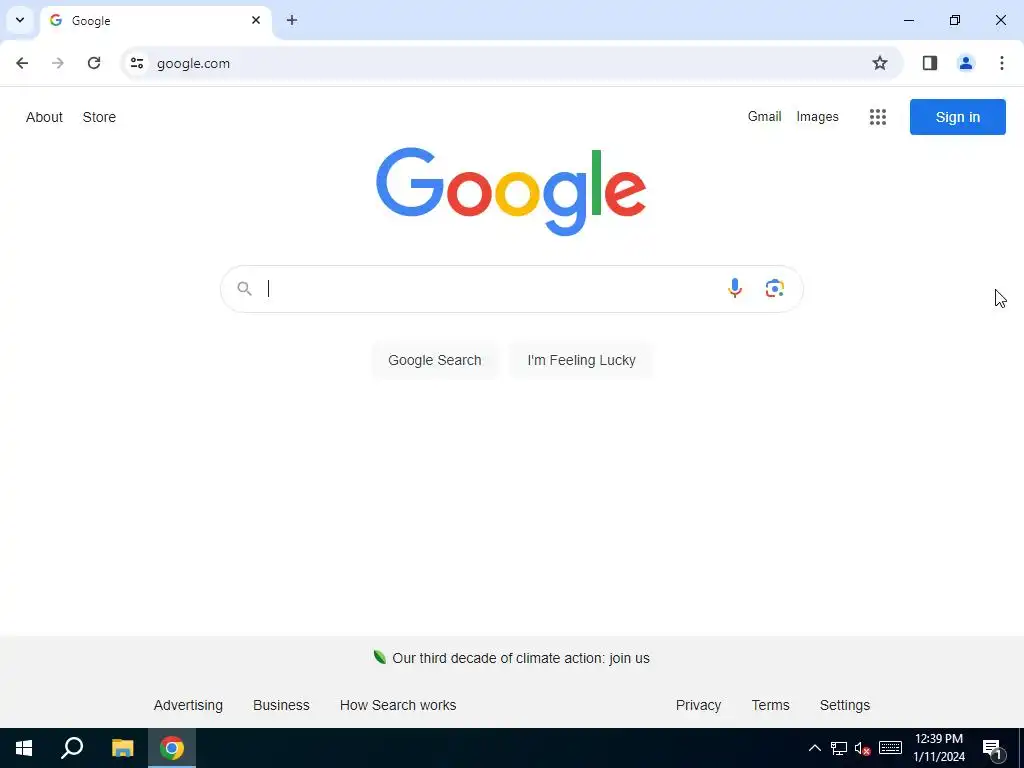Open Chrome side panel
The image size is (1024, 768).
point(930,63)
